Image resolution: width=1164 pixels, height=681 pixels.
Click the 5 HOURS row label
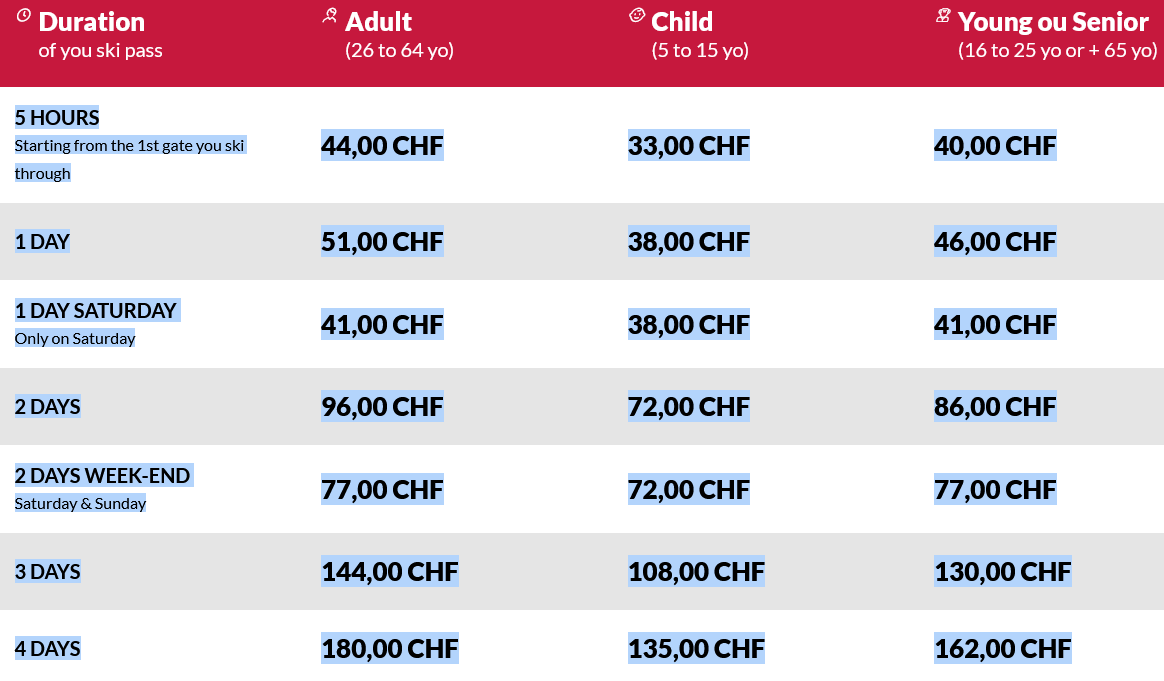click(56, 117)
